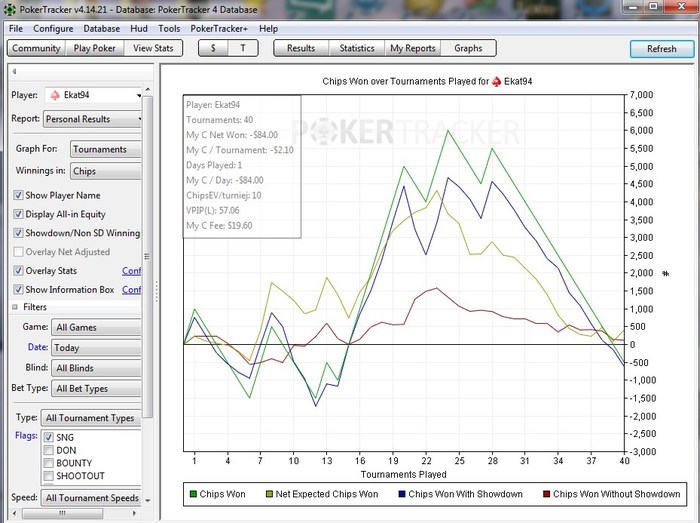Enable the BOUNTY flag checkbox
This screenshot has width=700, height=523.
pyautogui.click(x=49, y=463)
